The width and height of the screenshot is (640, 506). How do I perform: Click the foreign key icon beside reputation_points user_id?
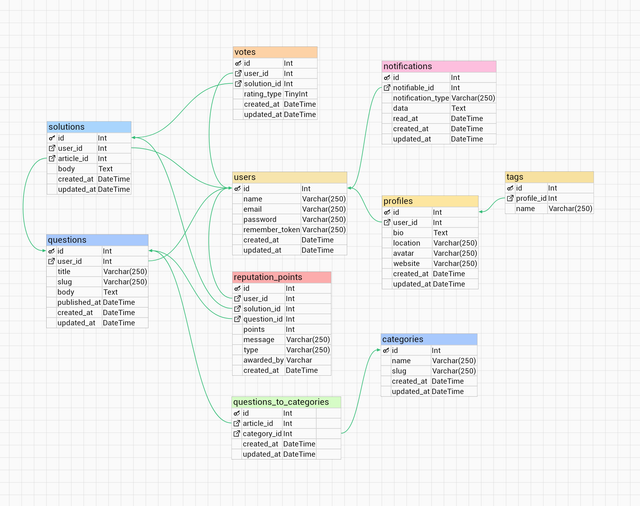(x=238, y=299)
